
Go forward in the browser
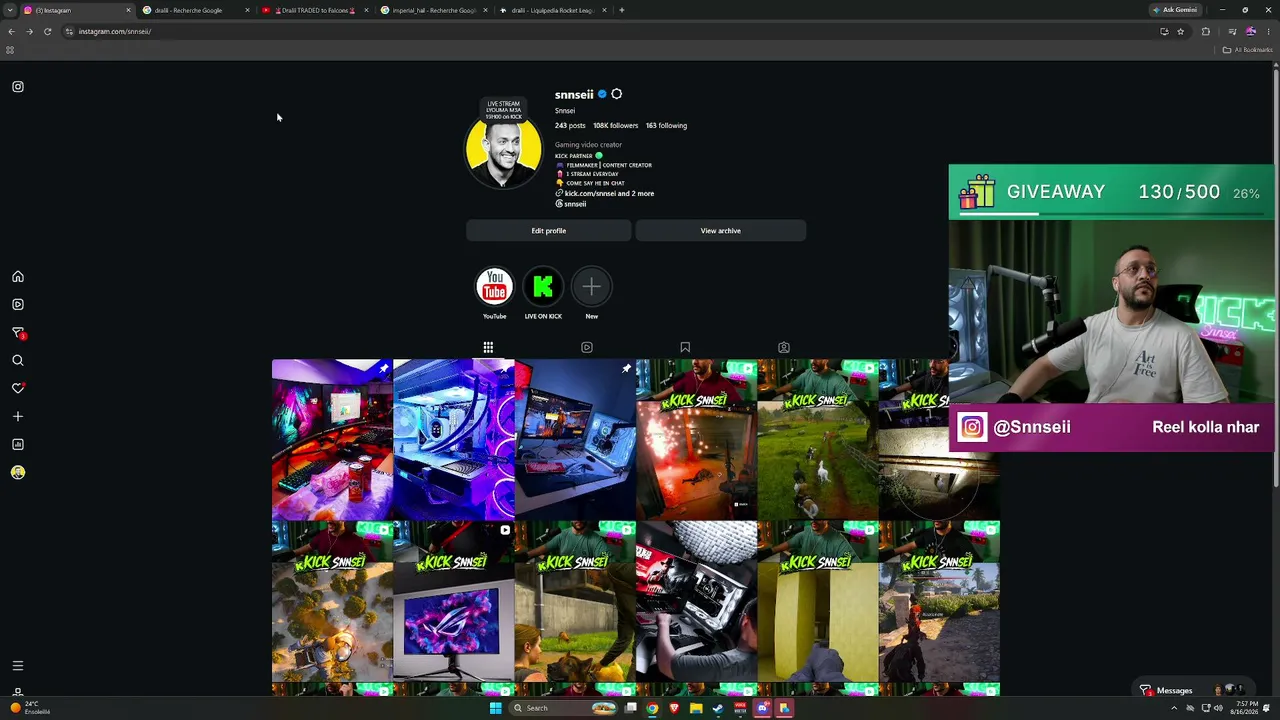point(29,32)
